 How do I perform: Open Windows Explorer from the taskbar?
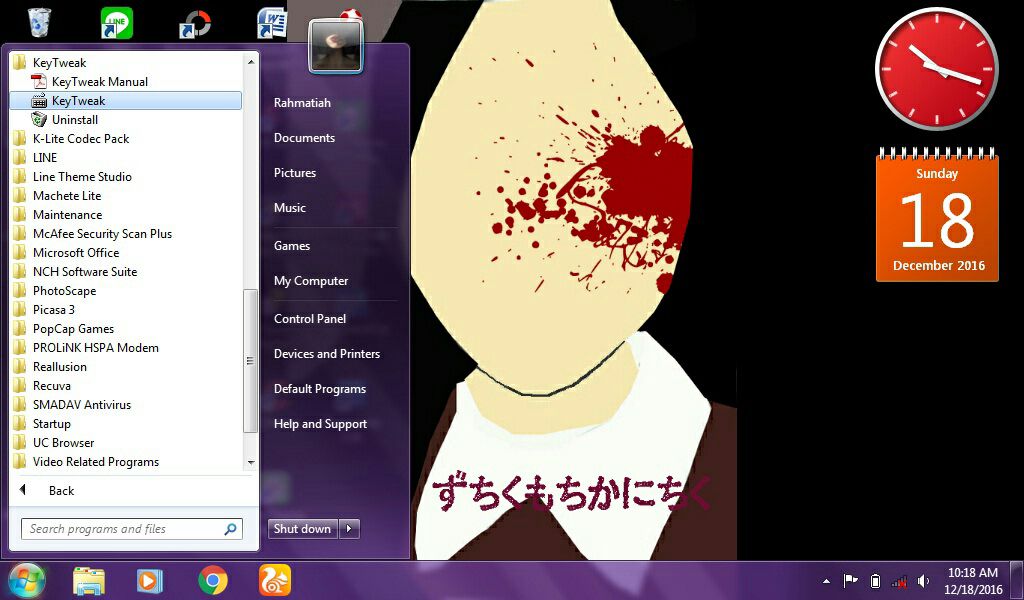(x=89, y=580)
